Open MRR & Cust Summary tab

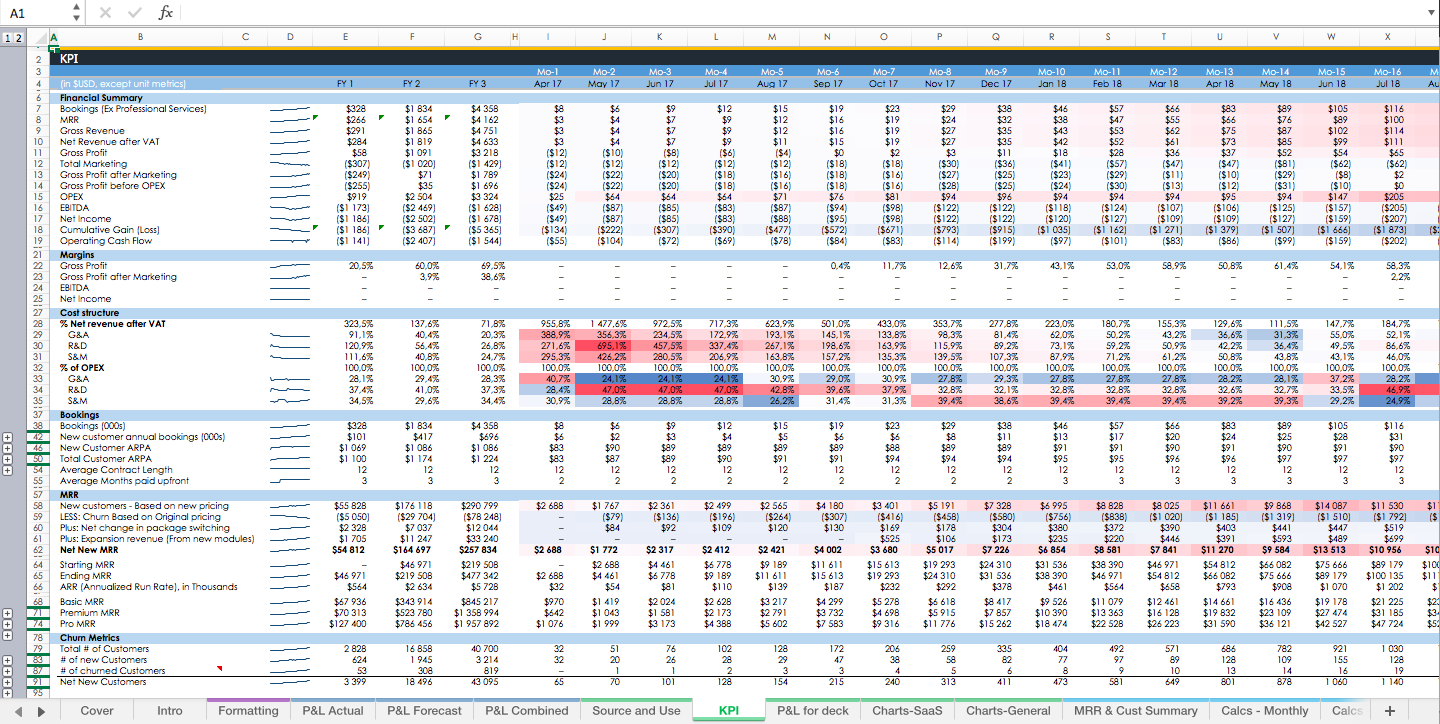[1136, 711]
